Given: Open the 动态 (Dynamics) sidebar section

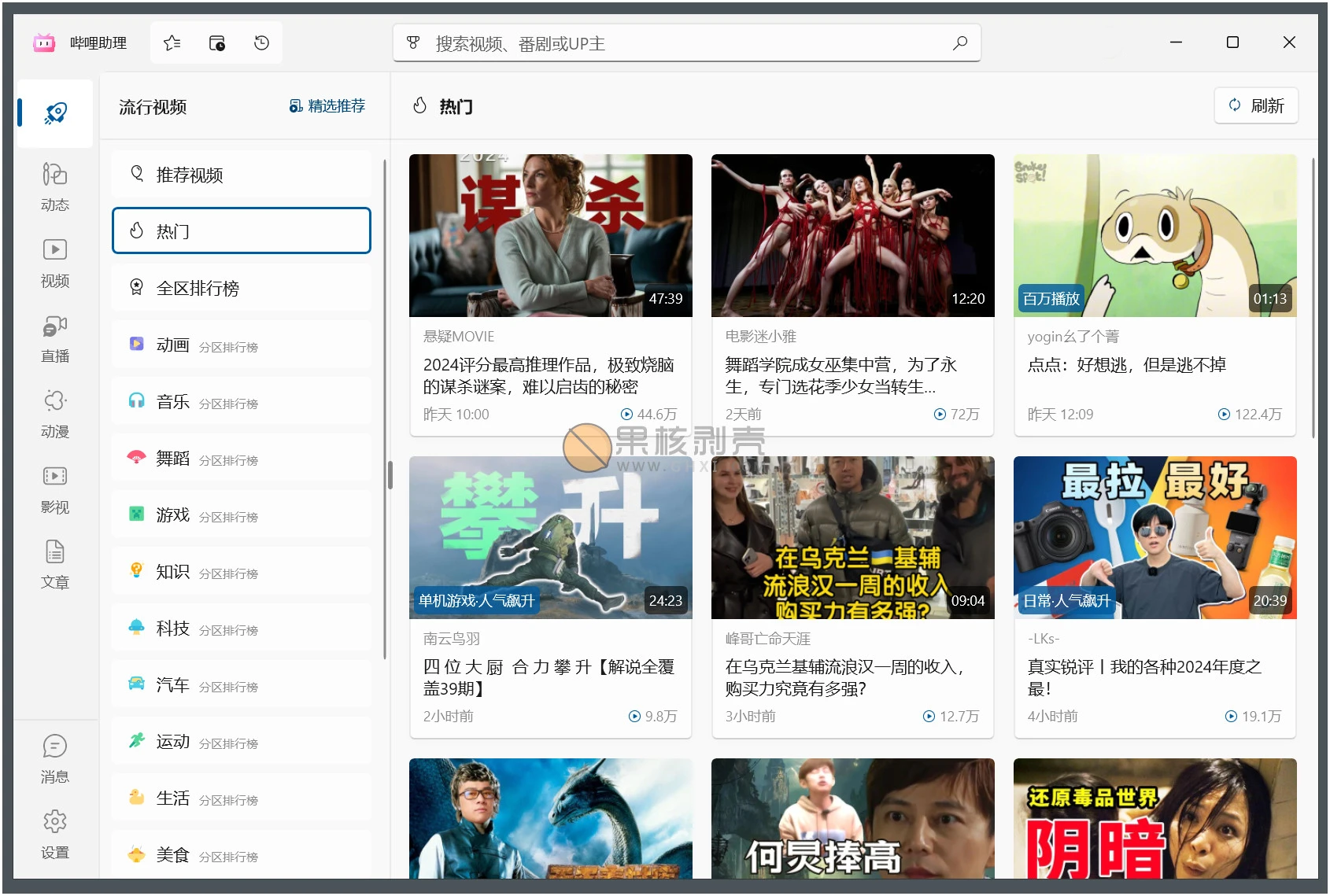Looking at the screenshot, I should coord(54,185).
